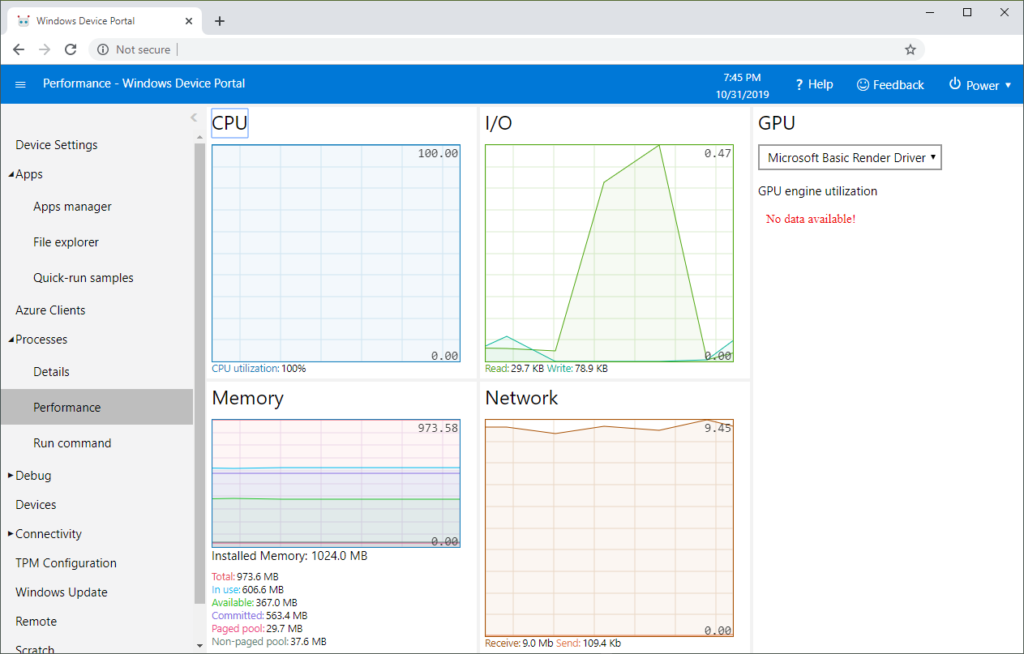This screenshot has width=1024, height=654.
Task: Click the browser forward arrow
Action: tap(44, 50)
